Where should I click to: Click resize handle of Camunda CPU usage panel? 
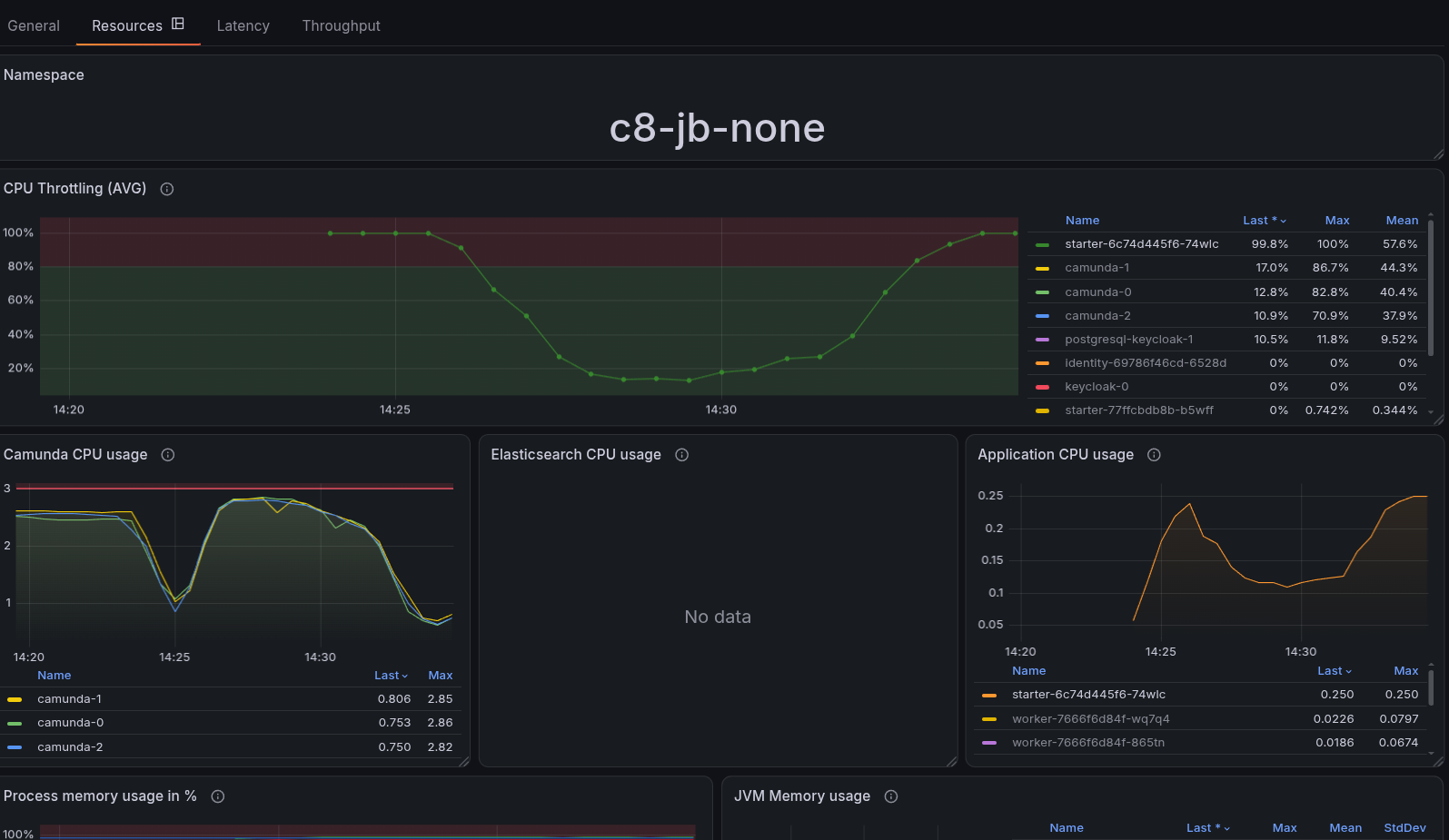coord(464,762)
